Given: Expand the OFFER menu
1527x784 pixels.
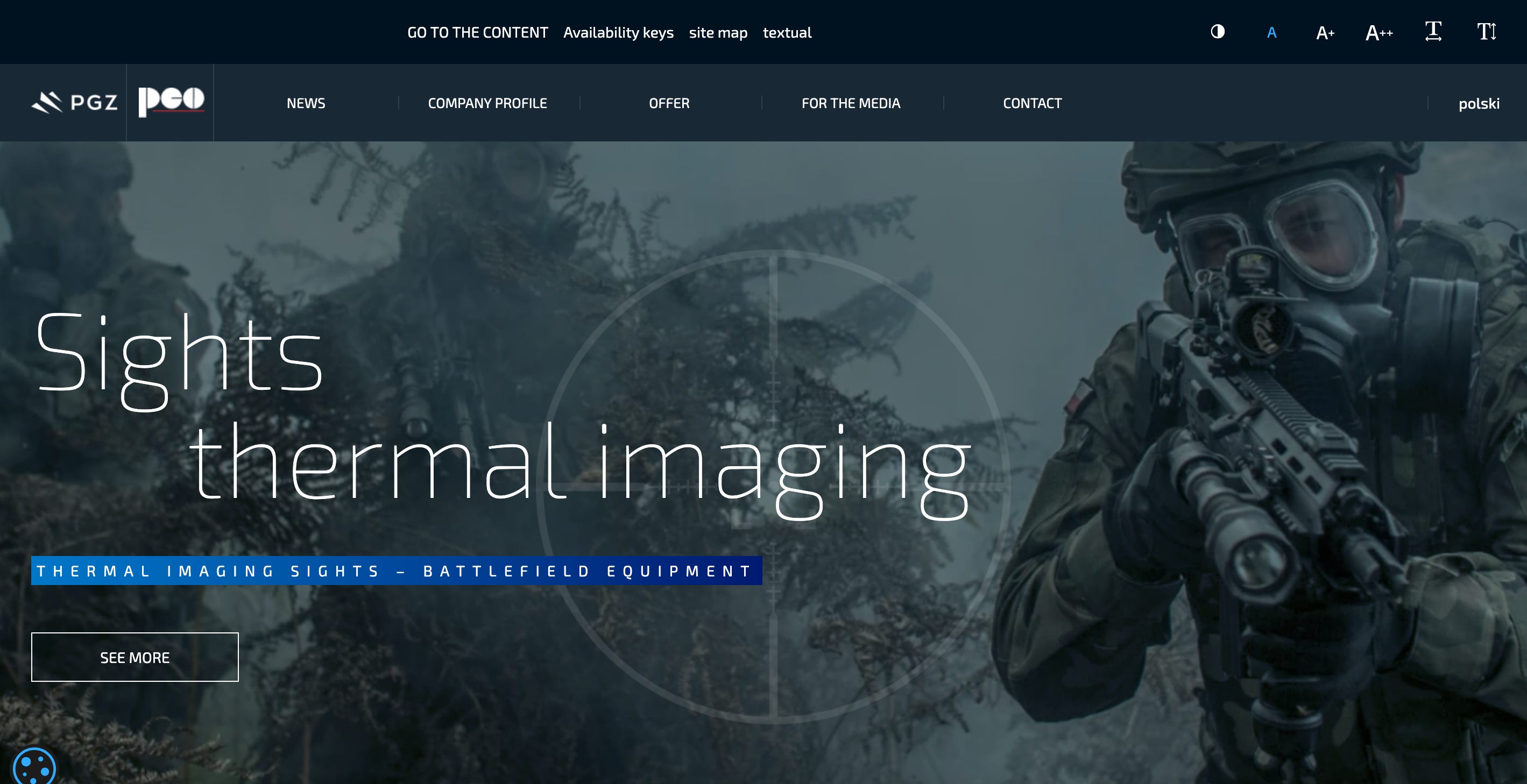Looking at the screenshot, I should [x=669, y=103].
